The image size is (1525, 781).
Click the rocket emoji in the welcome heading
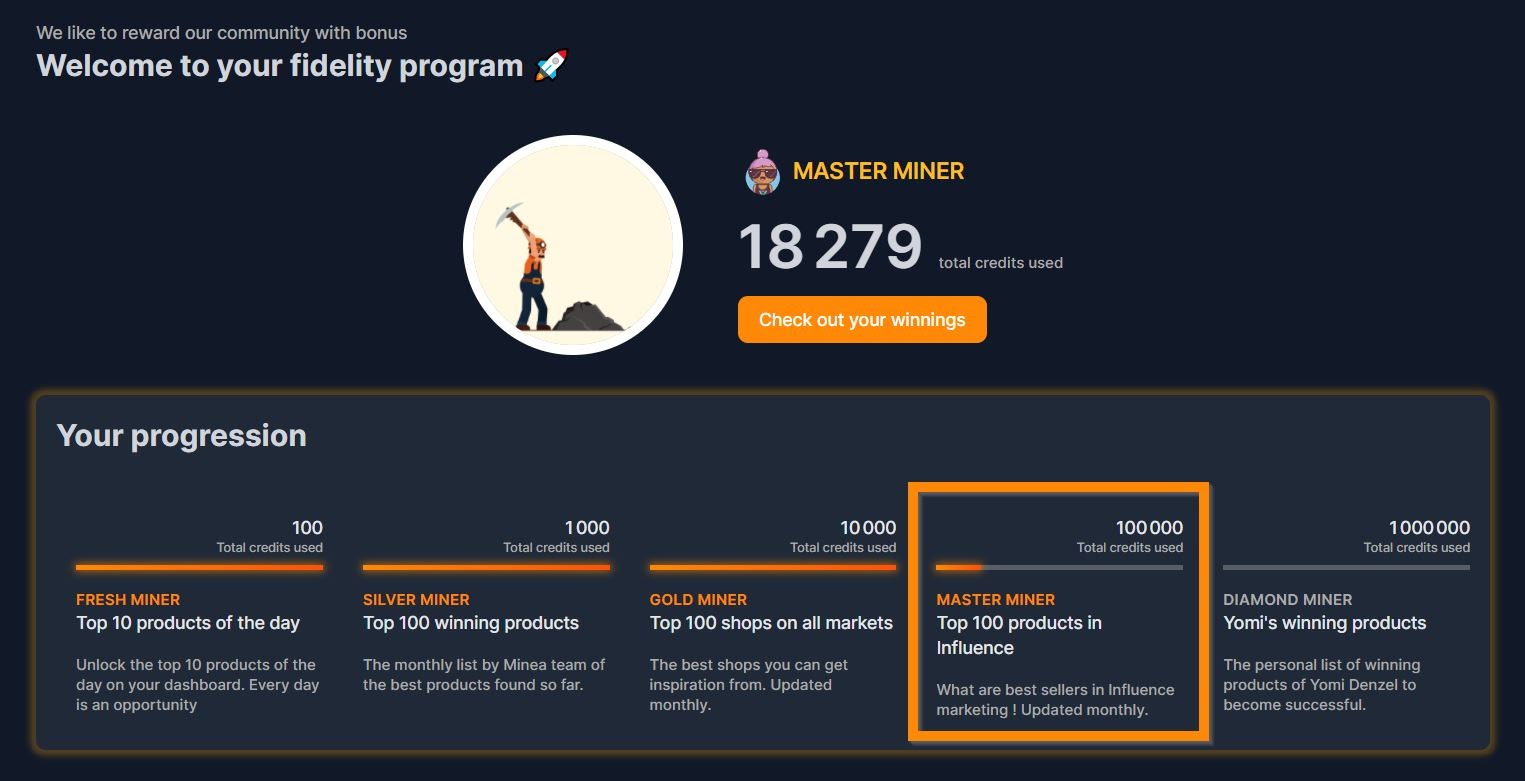tap(551, 66)
